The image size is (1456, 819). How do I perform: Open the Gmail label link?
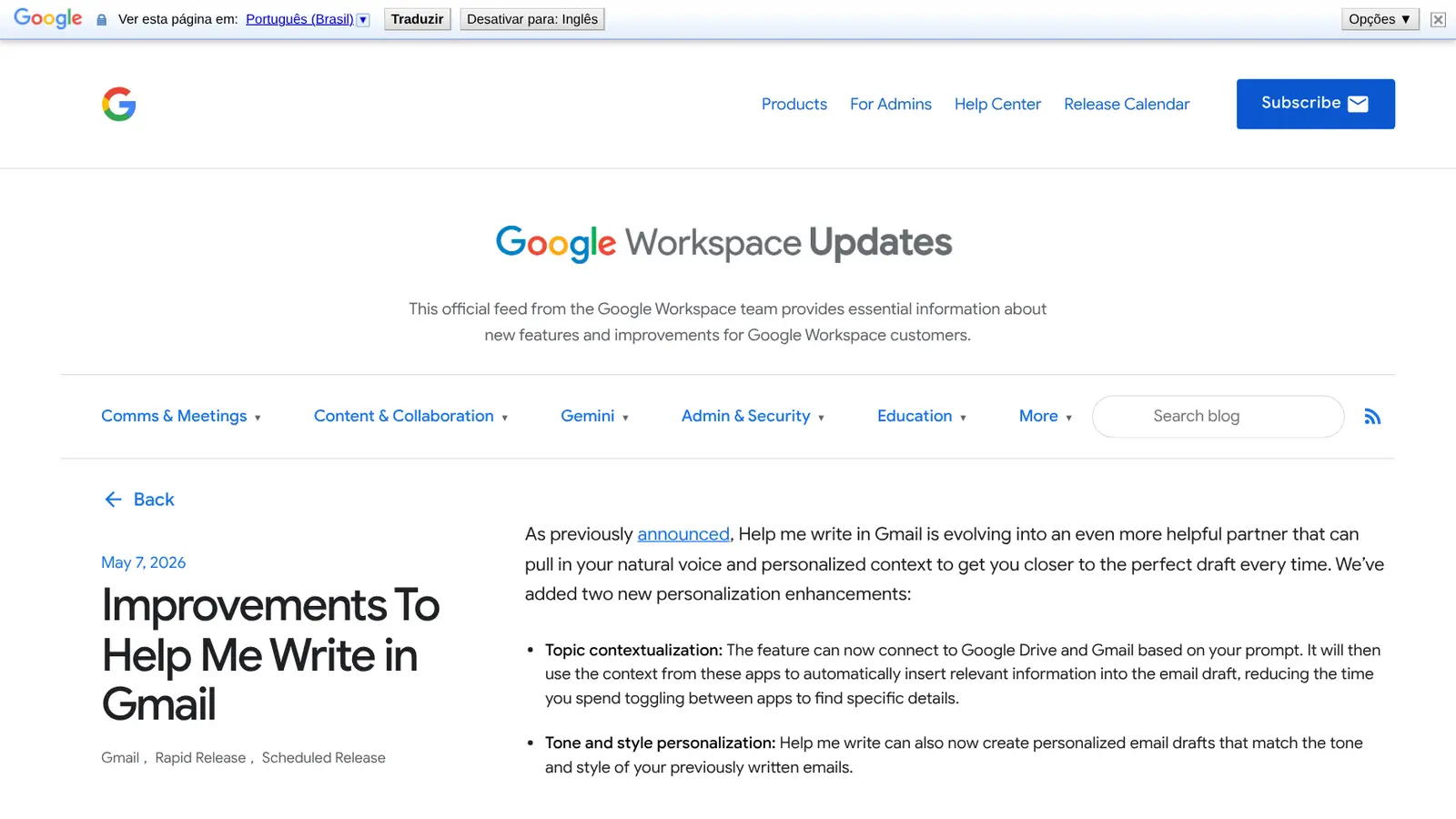pos(120,758)
